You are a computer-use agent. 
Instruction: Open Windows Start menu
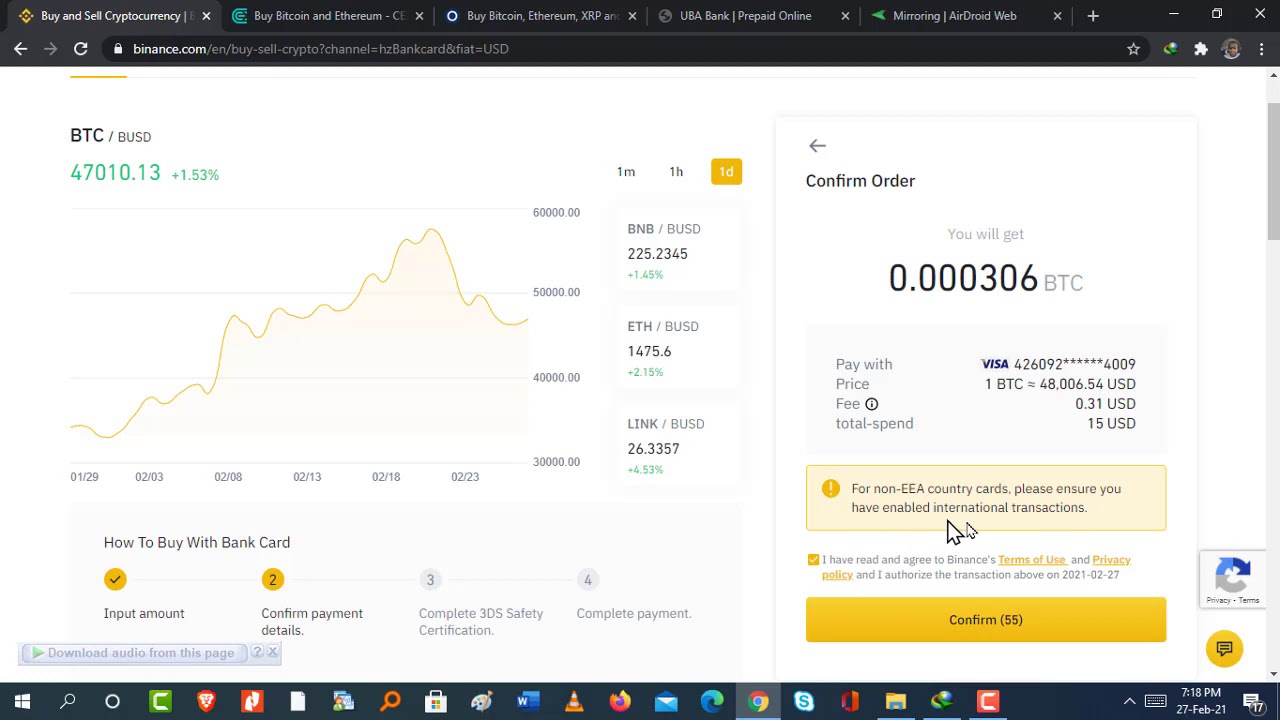[22, 702]
